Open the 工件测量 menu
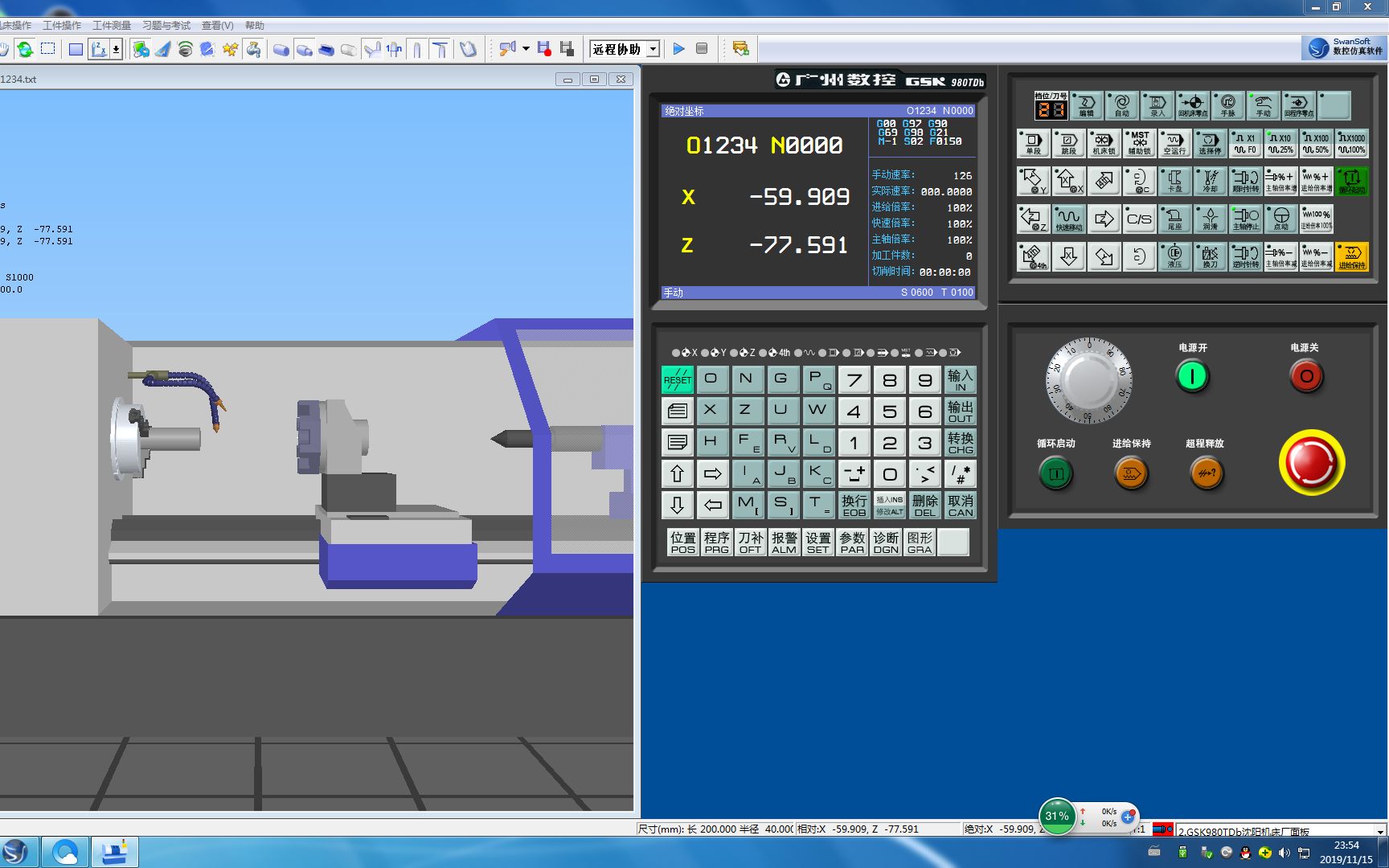Screen dimensions: 1389x868 [x=112, y=26]
